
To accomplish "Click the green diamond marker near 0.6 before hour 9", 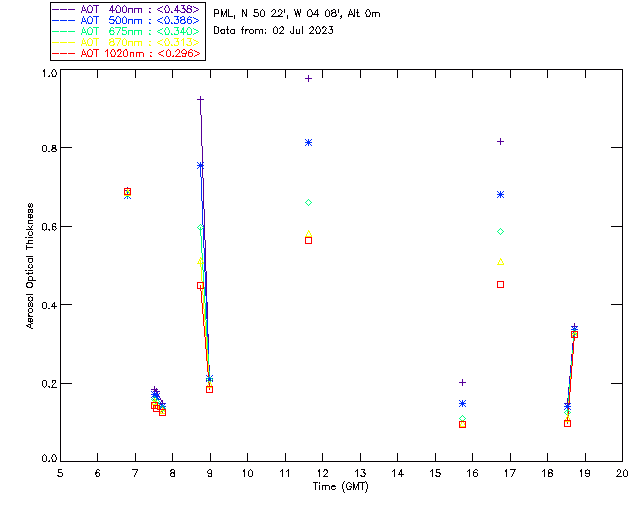I will pos(200,227).
